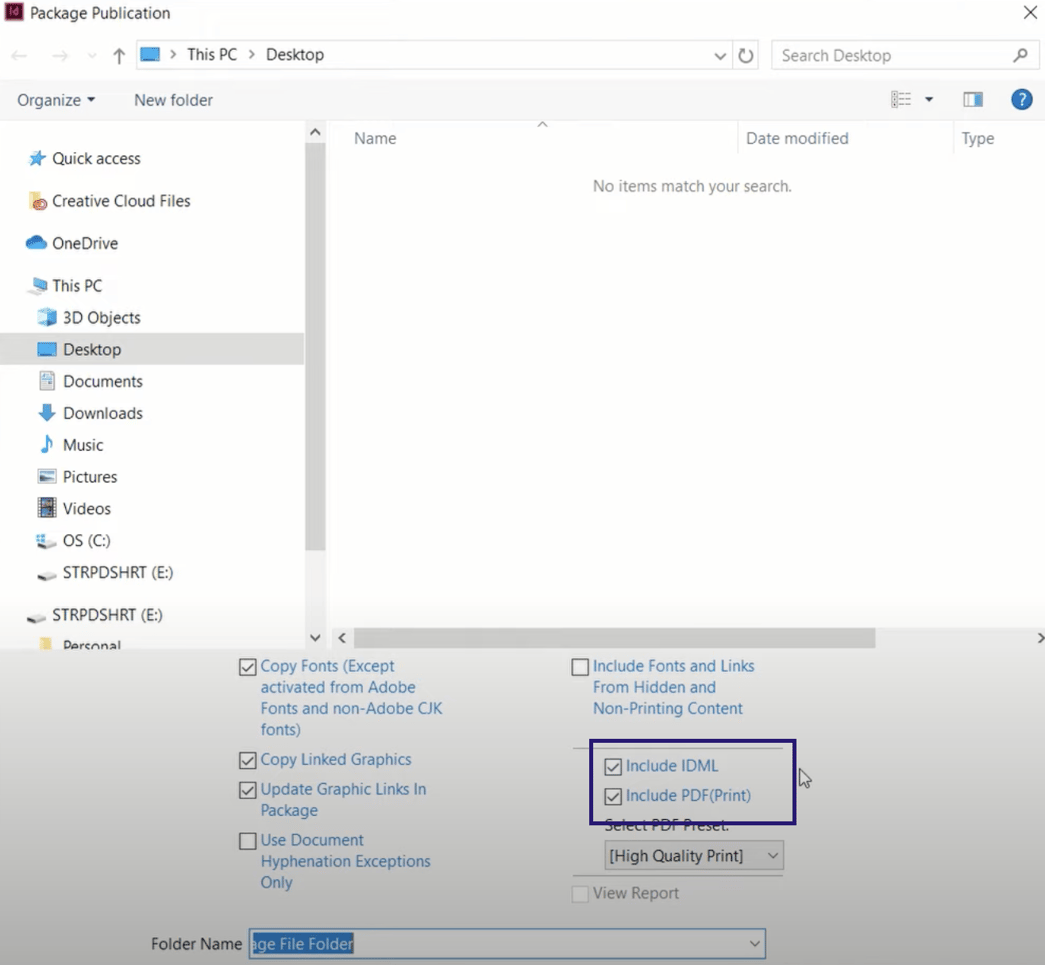The height and width of the screenshot is (965, 1045).
Task: Toggle the preview pane icon
Action: [973, 99]
